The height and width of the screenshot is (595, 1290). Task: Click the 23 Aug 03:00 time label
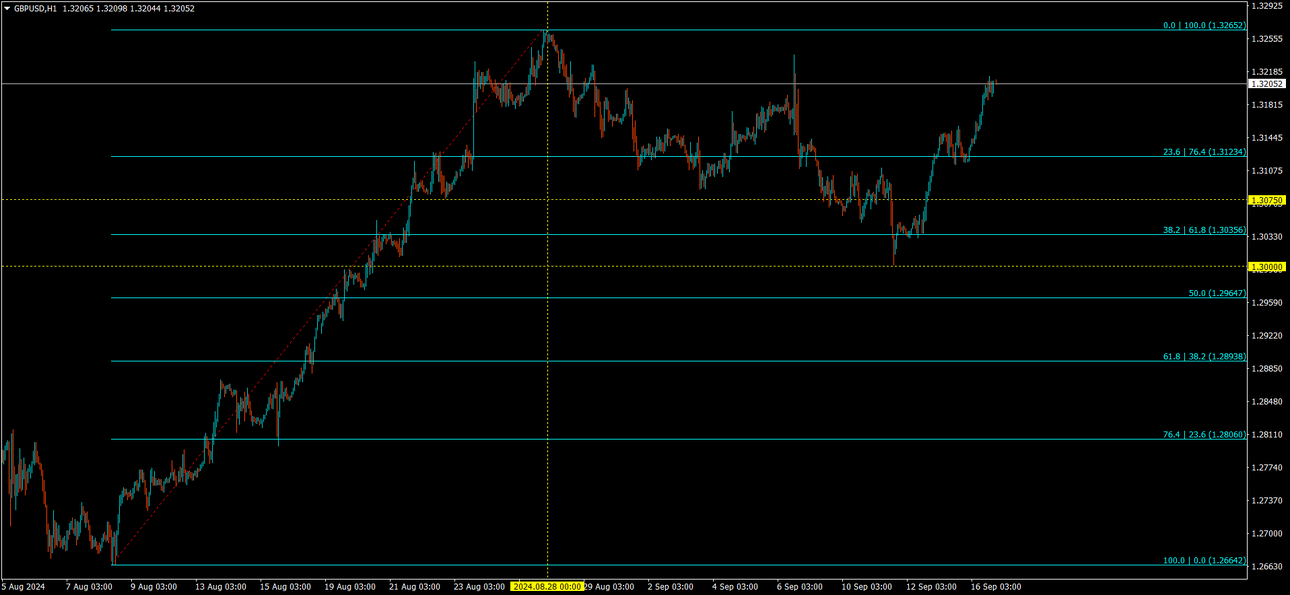479,587
